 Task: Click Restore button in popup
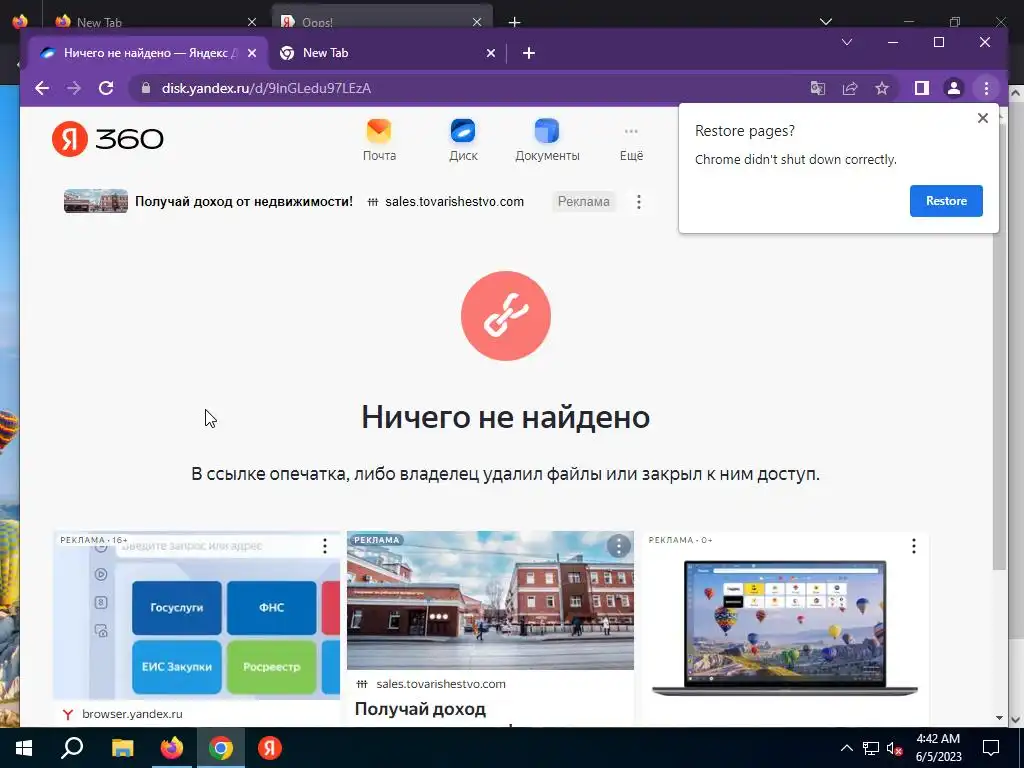(946, 200)
